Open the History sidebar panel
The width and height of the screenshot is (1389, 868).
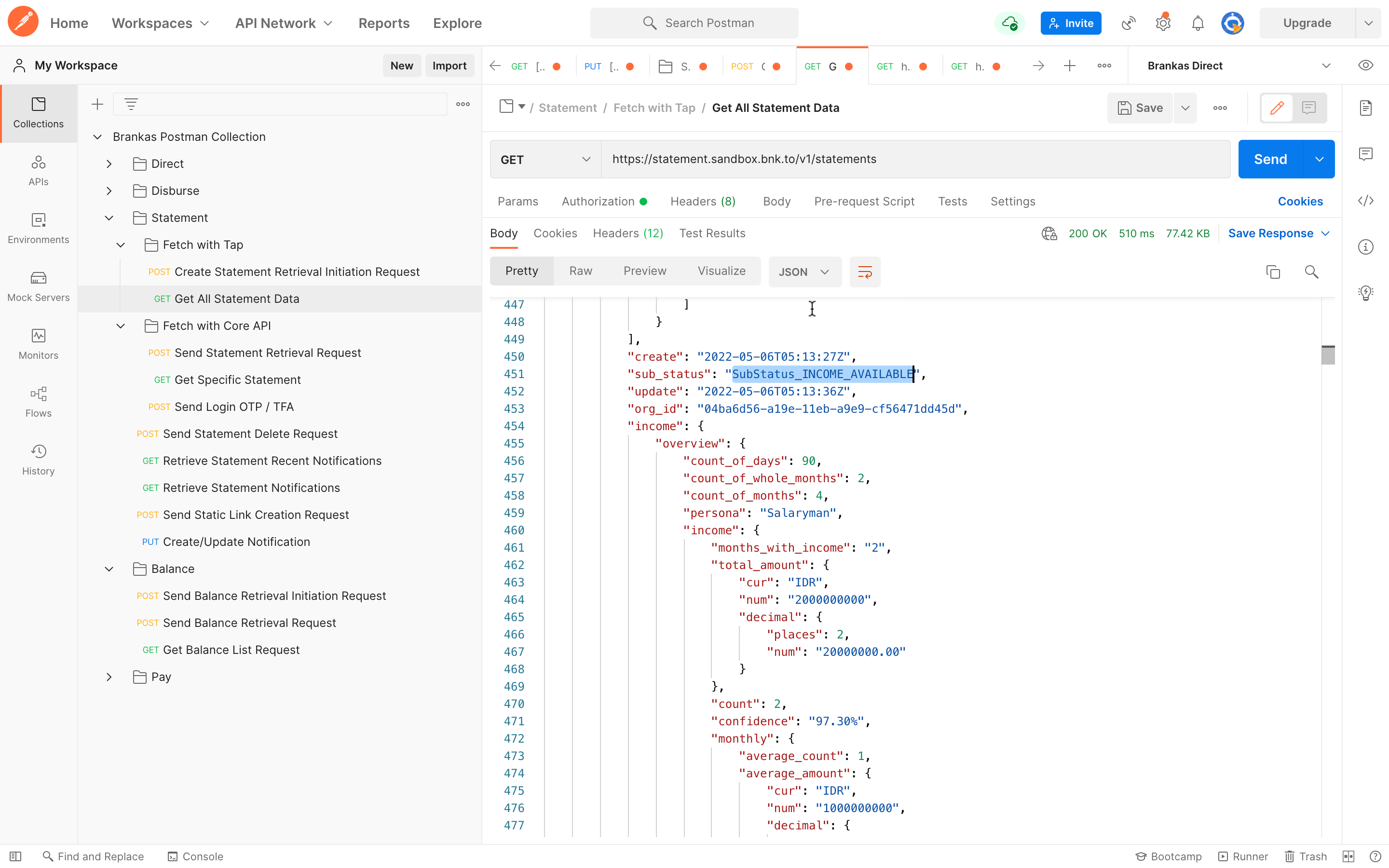pyautogui.click(x=39, y=460)
